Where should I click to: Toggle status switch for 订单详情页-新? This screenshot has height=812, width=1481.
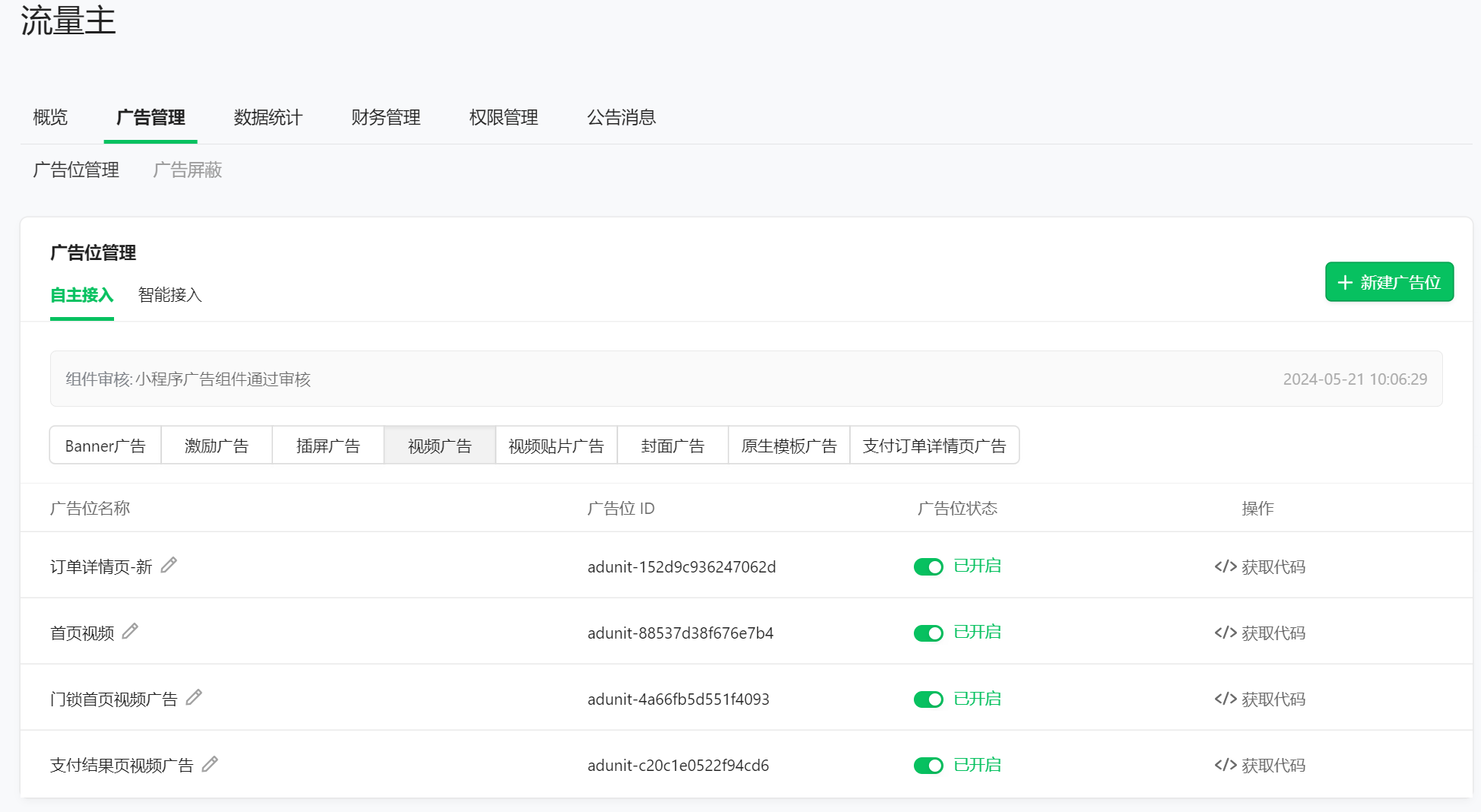click(x=928, y=566)
